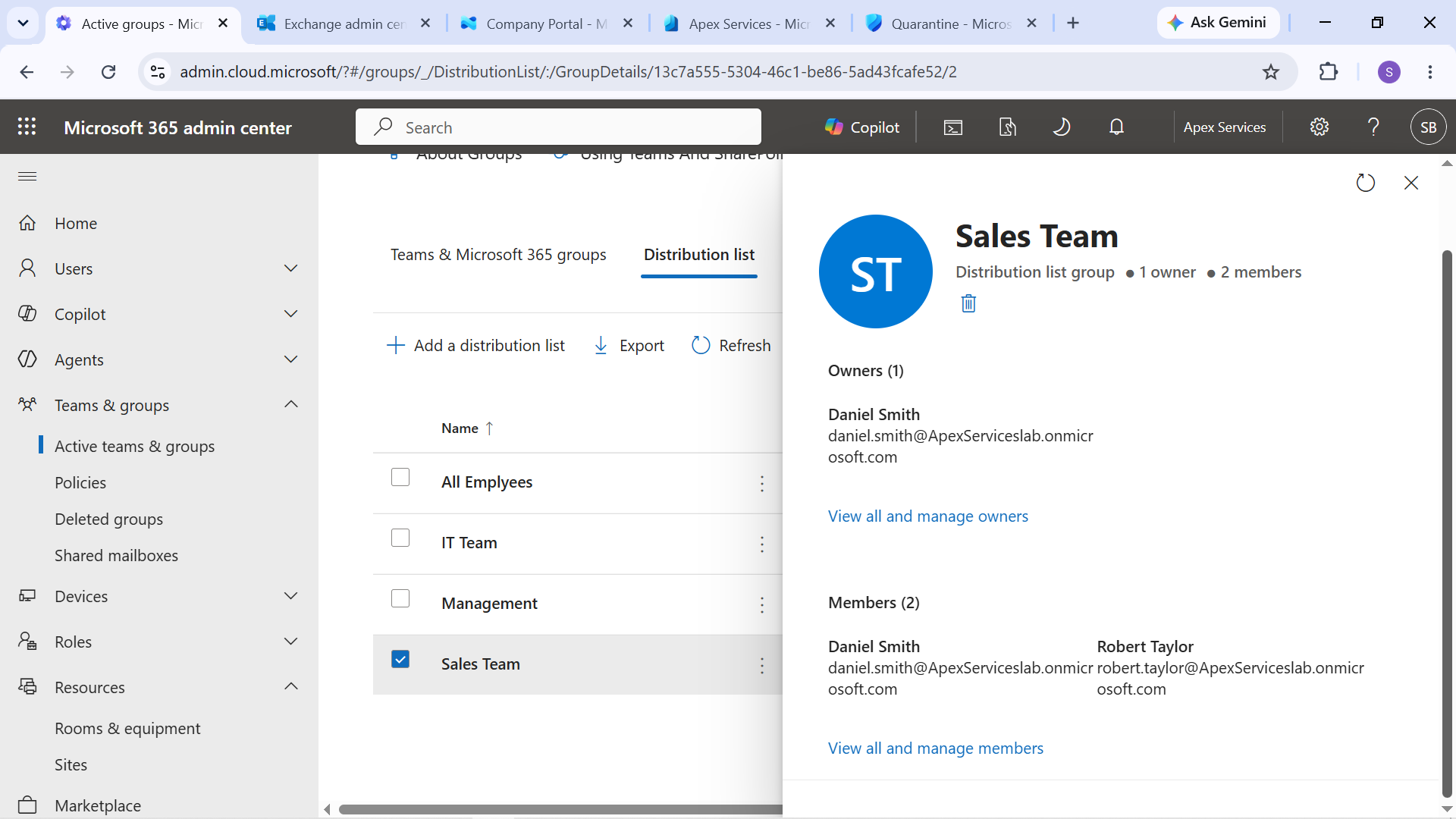Screen dimensions: 1456x819
Task: Open more actions for Sales Team row
Action: pyautogui.click(x=762, y=665)
